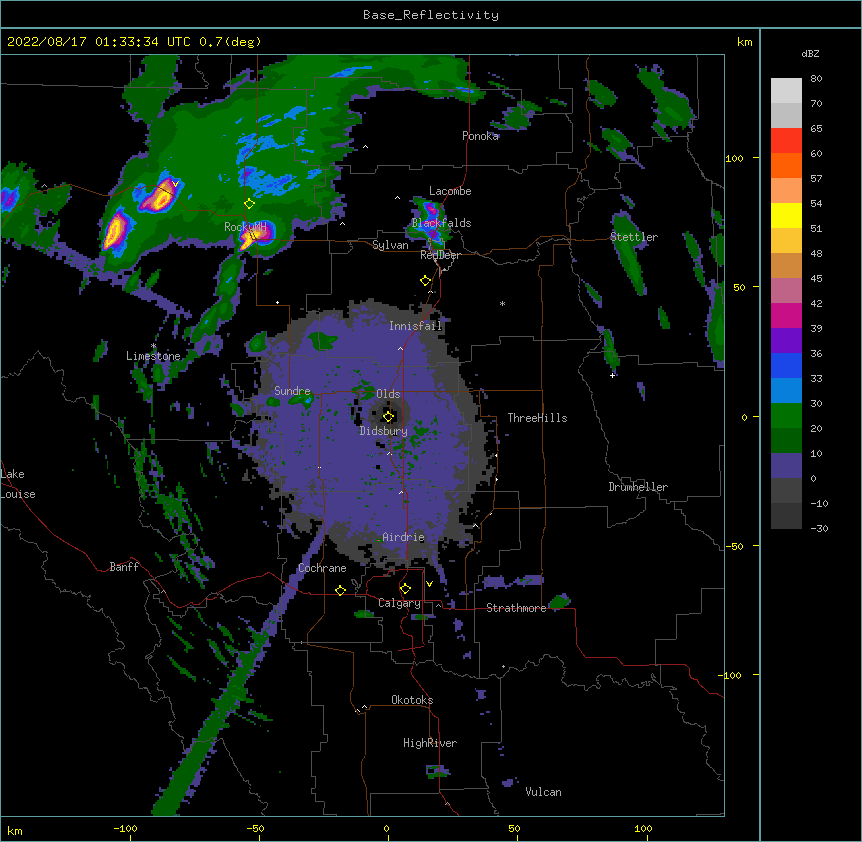Screen dimensions: 862x842
Task: Click the white asterisk marker east of Innisfail
Action: tap(502, 303)
